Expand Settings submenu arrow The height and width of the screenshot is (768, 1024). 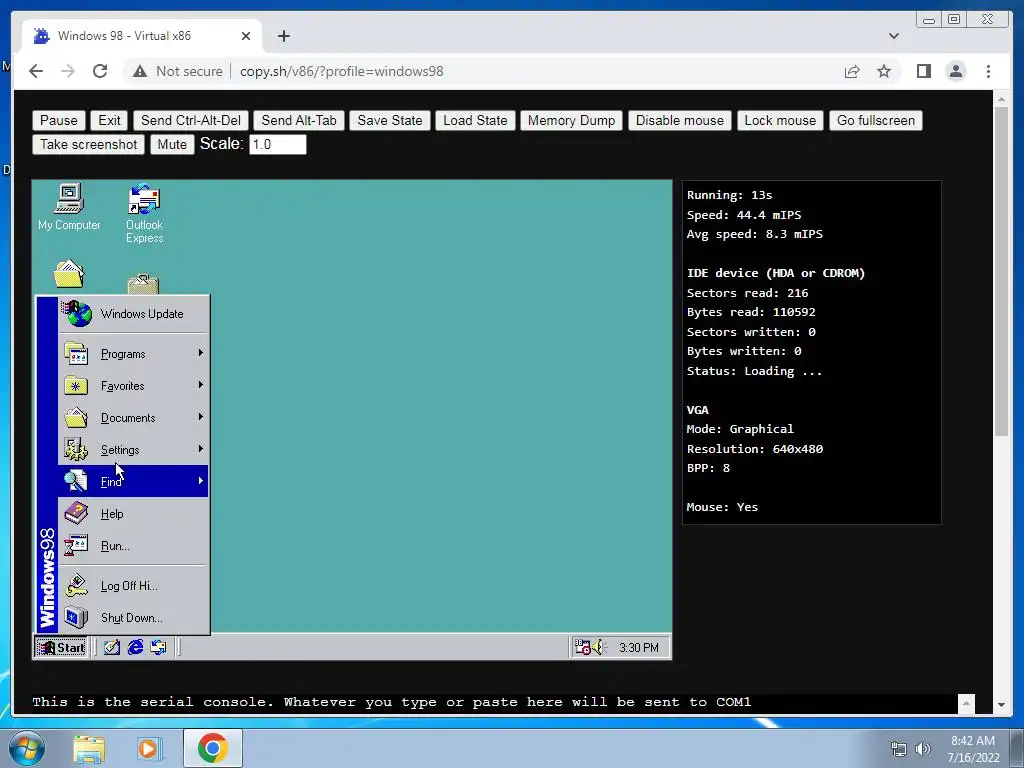[x=200, y=449]
